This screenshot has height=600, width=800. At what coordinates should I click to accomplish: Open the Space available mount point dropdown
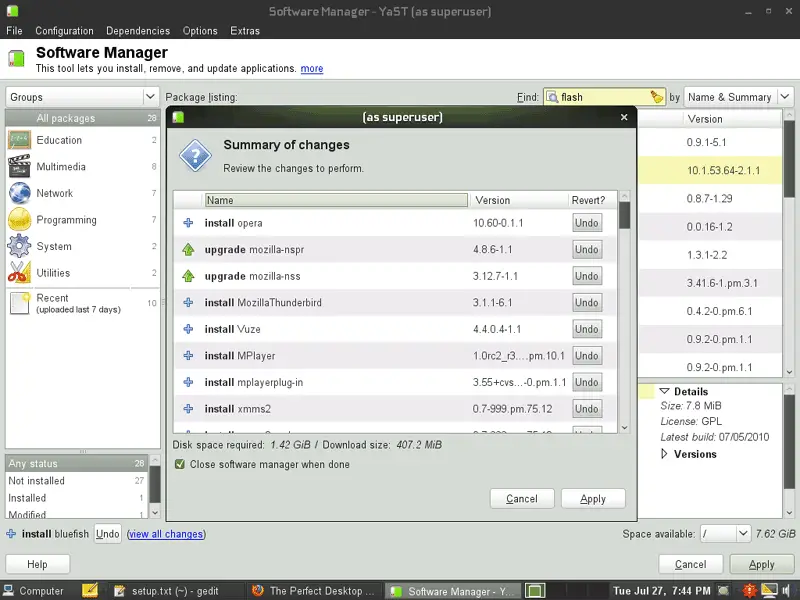point(725,534)
